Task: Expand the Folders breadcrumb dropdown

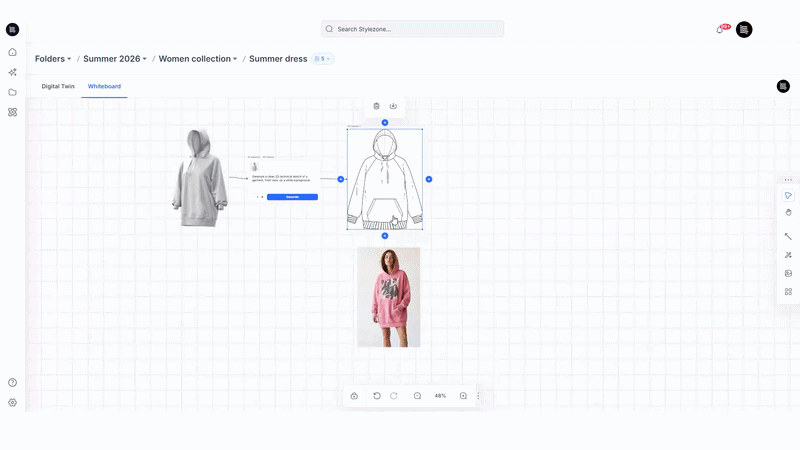Action: tap(53, 59)
